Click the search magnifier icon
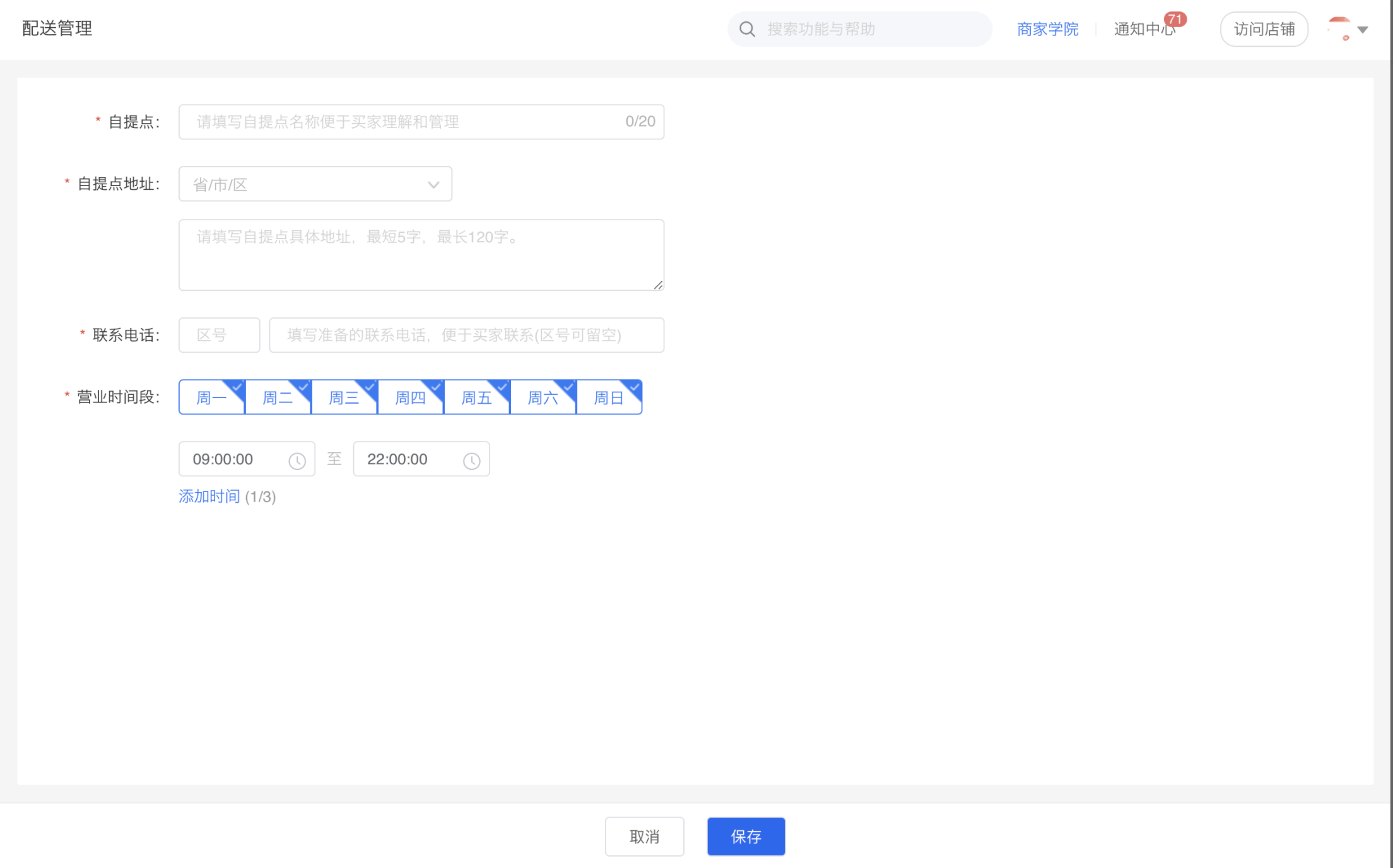 tap(747, 29)
